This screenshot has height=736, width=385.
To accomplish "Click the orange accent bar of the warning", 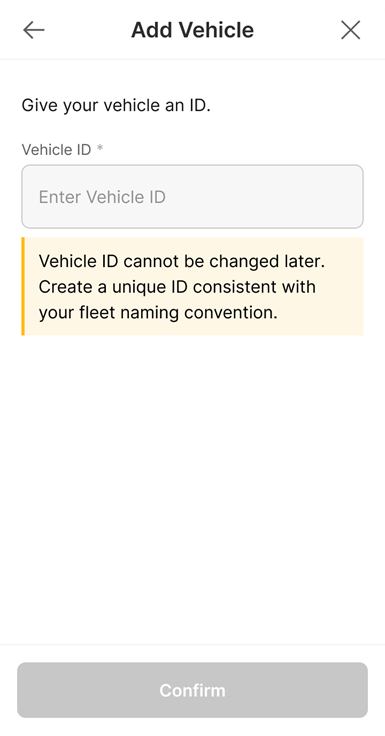I will (x=23, y=286).
